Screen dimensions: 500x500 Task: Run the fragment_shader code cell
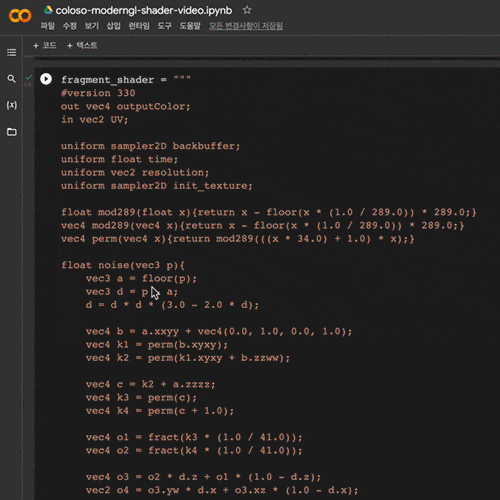coord(46,79)
